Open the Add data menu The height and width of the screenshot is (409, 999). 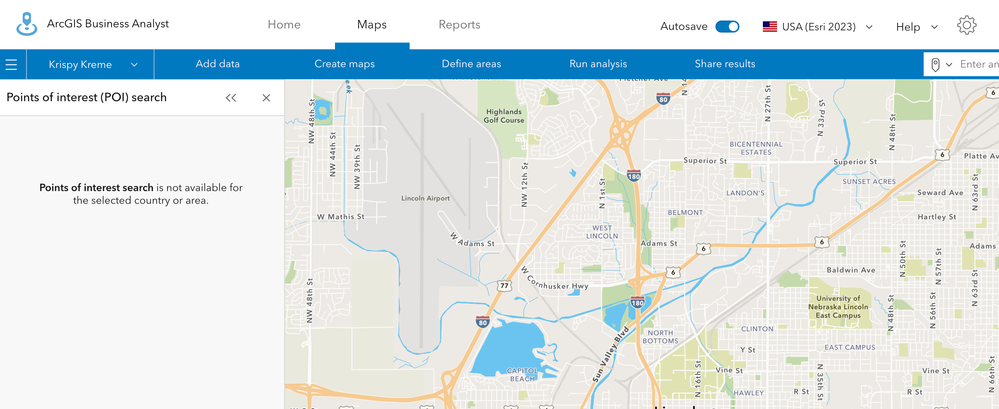(x=218, y=64)
